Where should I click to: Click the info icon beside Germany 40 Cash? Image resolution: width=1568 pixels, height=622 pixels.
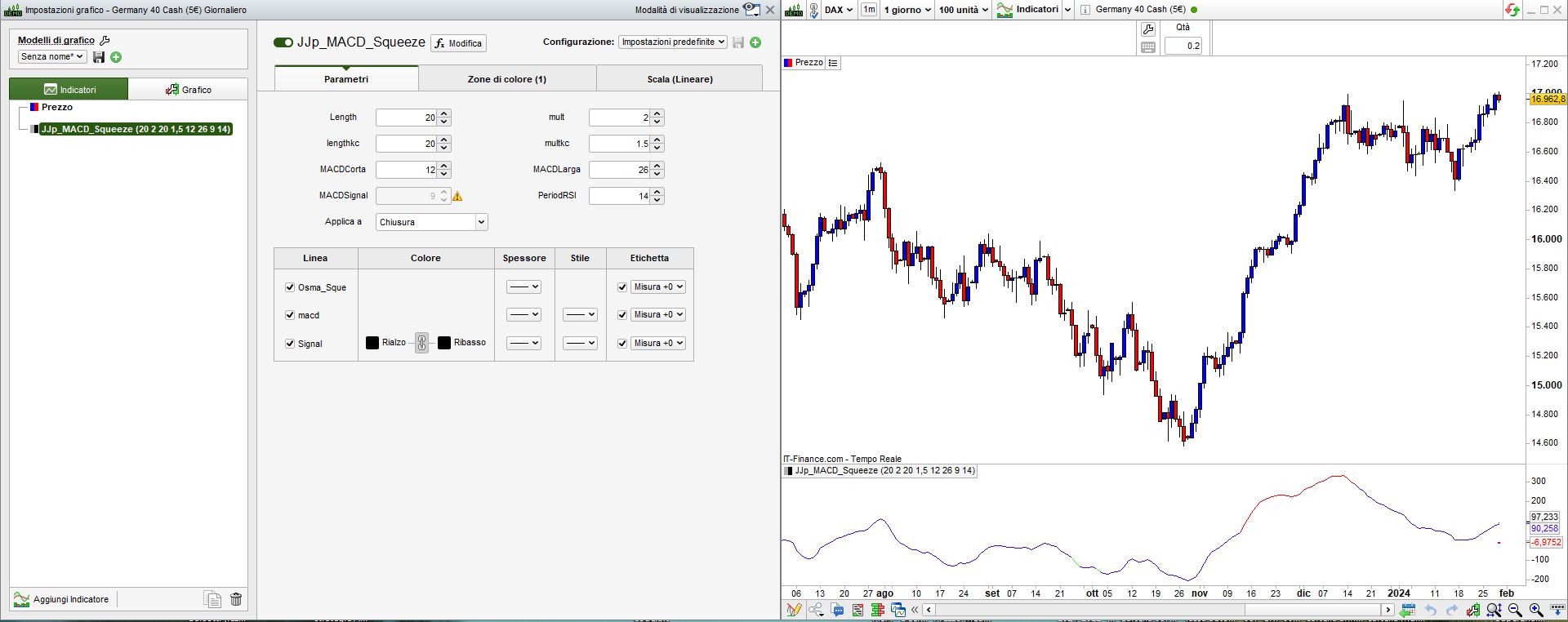pyautogui.click(x=1085, y=10)
